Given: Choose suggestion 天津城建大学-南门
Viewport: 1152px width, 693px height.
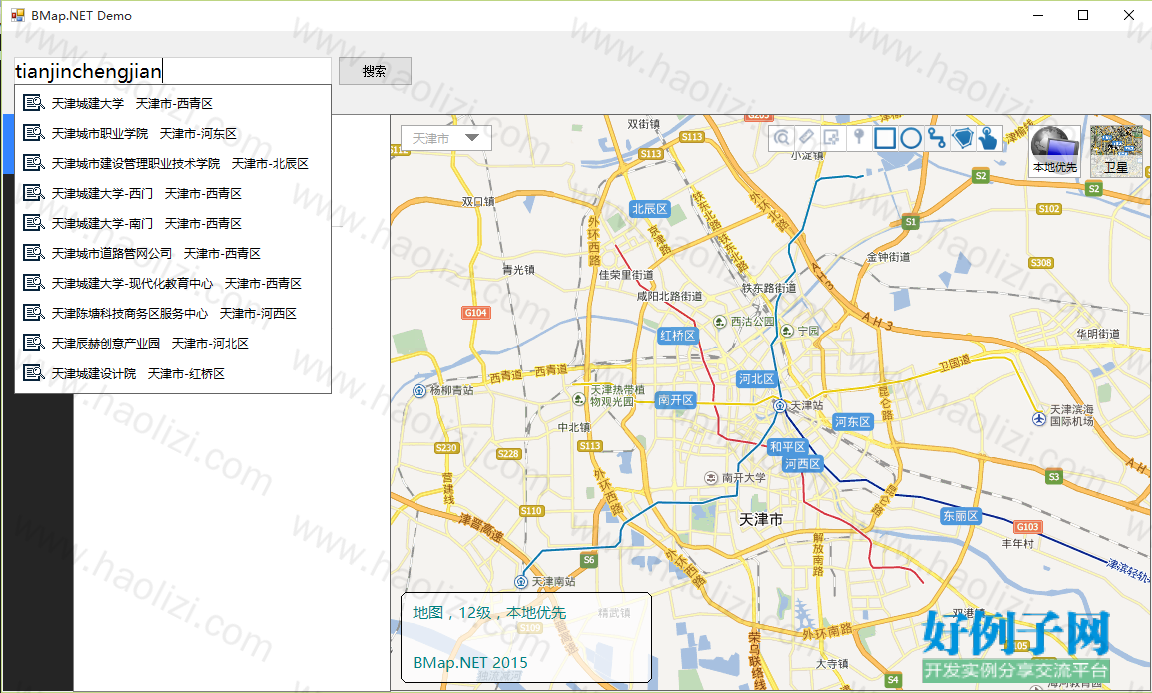Looking at the screenshot, I should click(173, 223).
